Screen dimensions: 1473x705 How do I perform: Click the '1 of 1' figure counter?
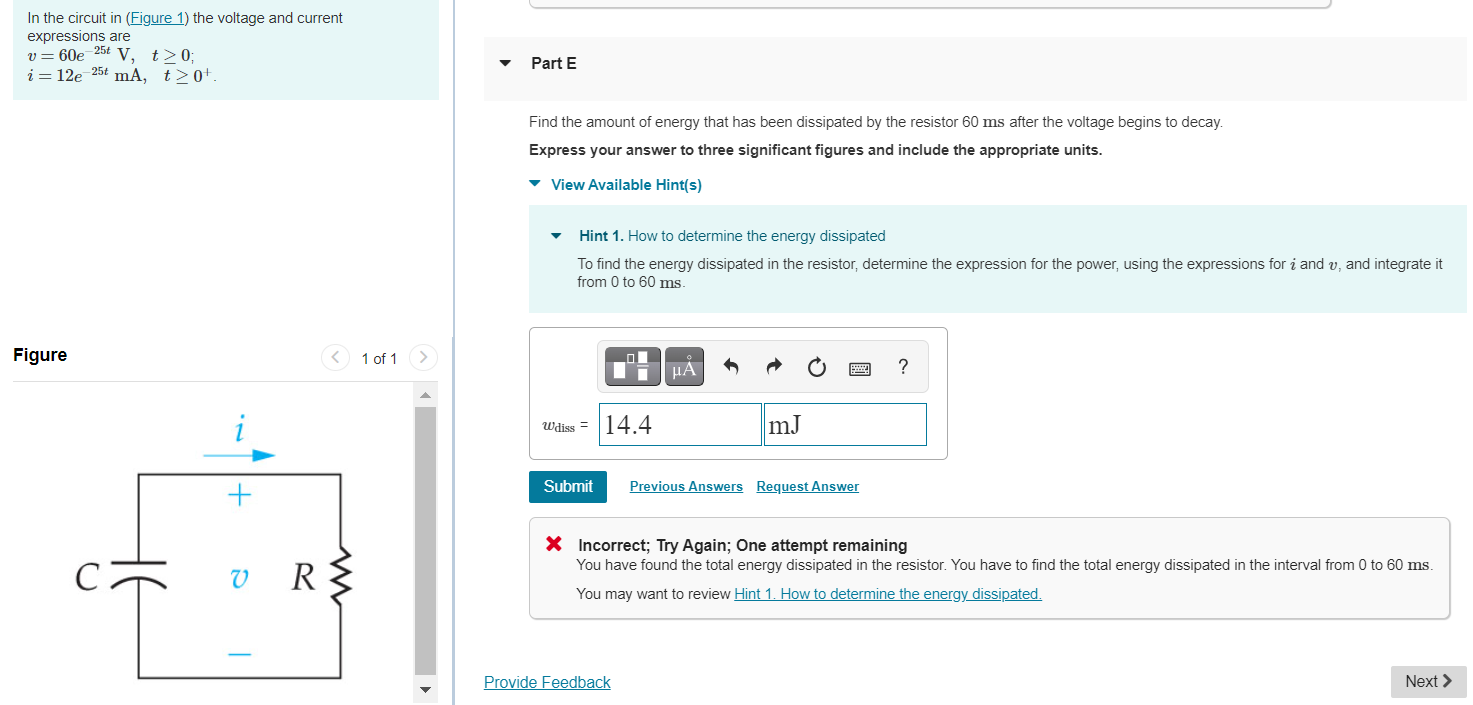379,358
